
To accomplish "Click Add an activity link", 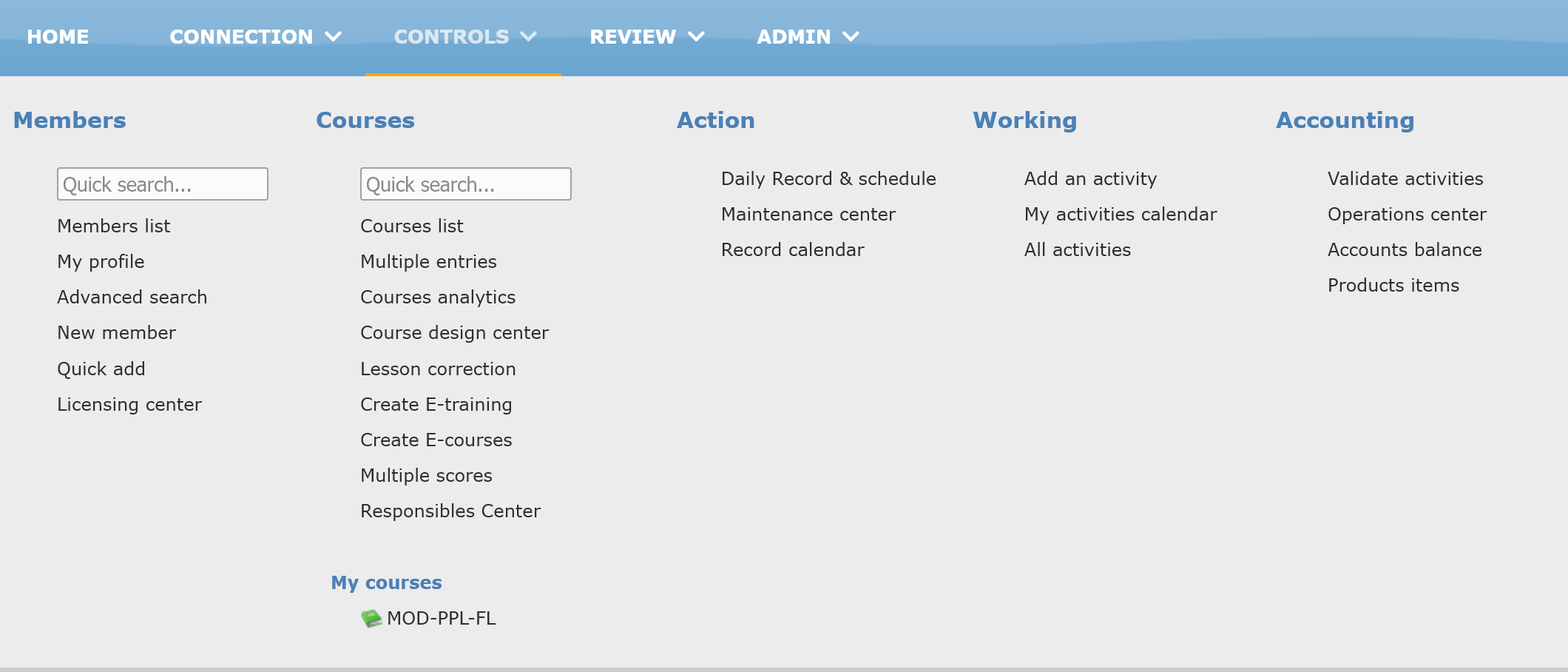I will (1090, 178).
